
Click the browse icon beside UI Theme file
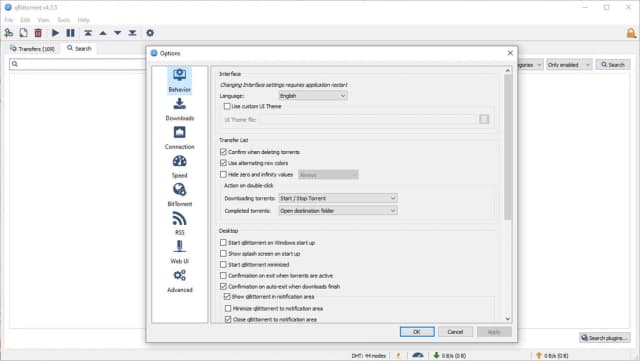coord(484,119)
